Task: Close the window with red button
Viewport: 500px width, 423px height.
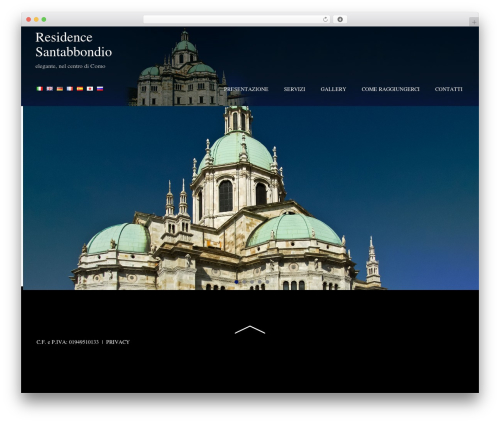Action: 29,19
